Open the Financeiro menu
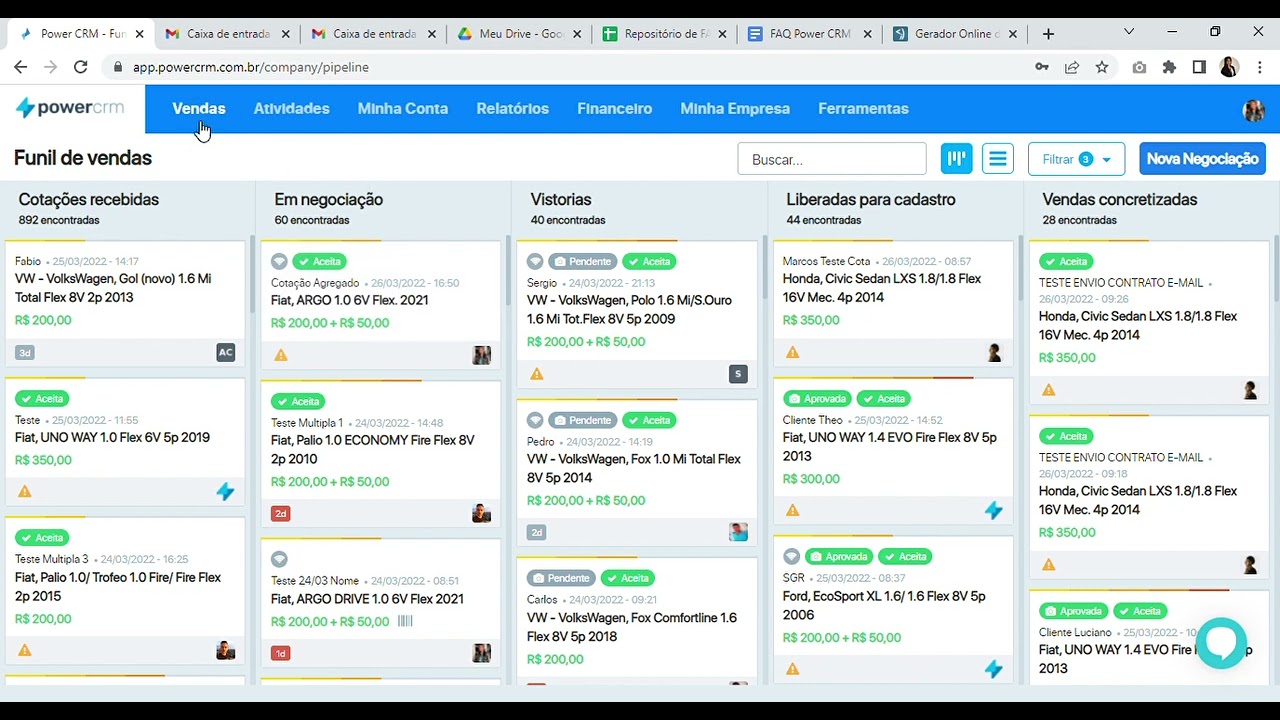 coord(615,108)
